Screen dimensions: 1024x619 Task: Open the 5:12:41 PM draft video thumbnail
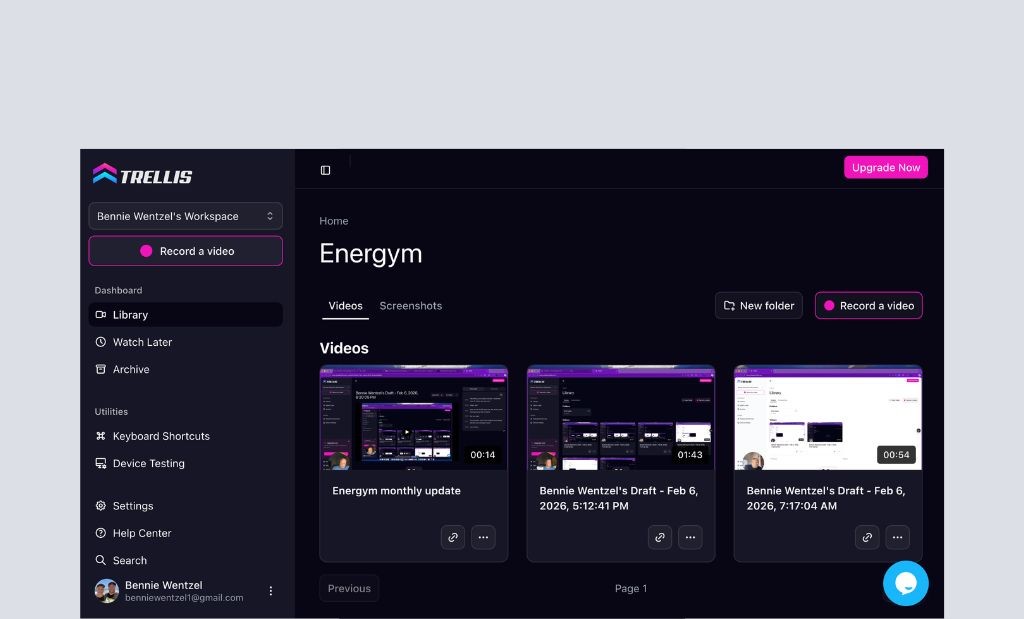click(620, 417)
